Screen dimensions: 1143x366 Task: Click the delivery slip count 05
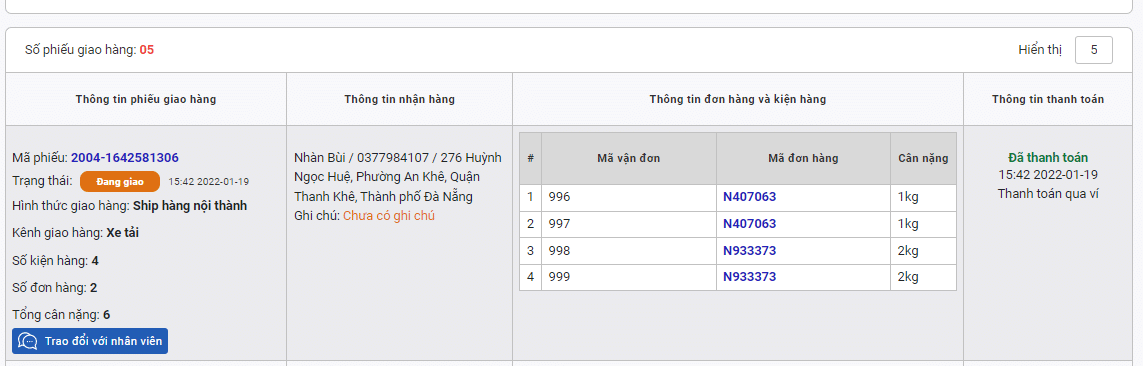(x=147, y=50)
